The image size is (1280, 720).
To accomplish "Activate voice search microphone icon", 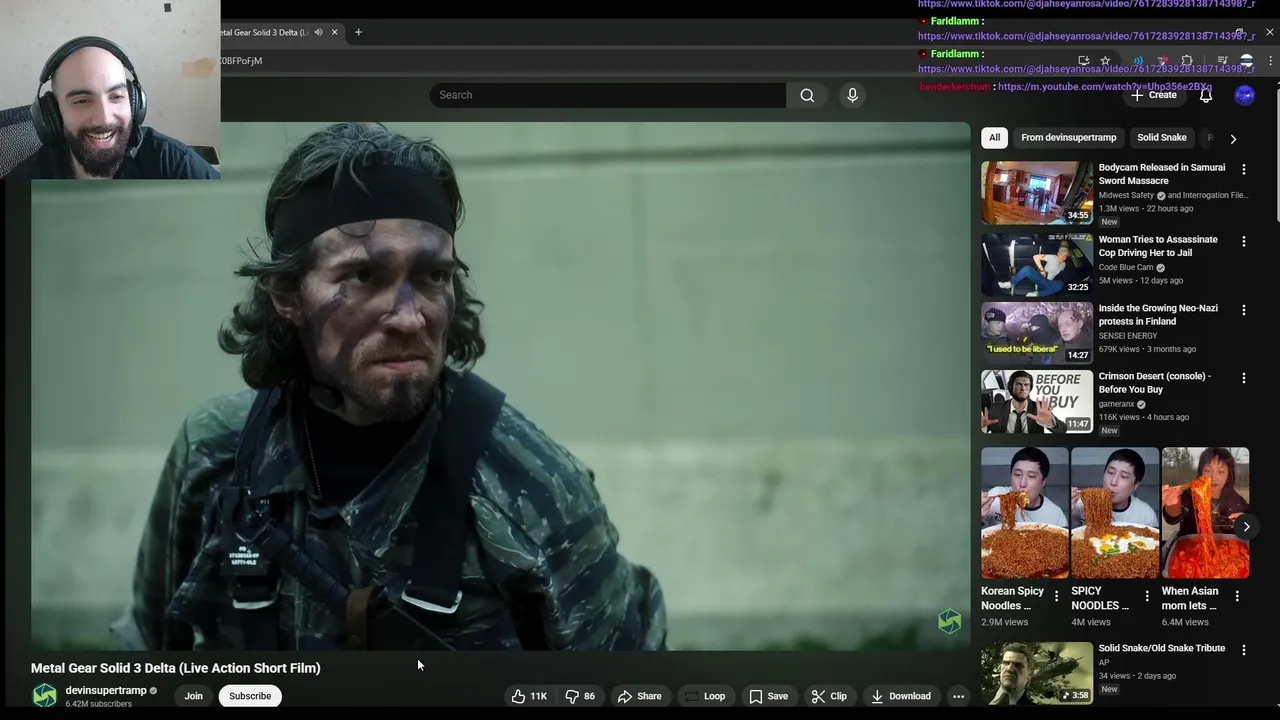I will [x=852, y=95].
